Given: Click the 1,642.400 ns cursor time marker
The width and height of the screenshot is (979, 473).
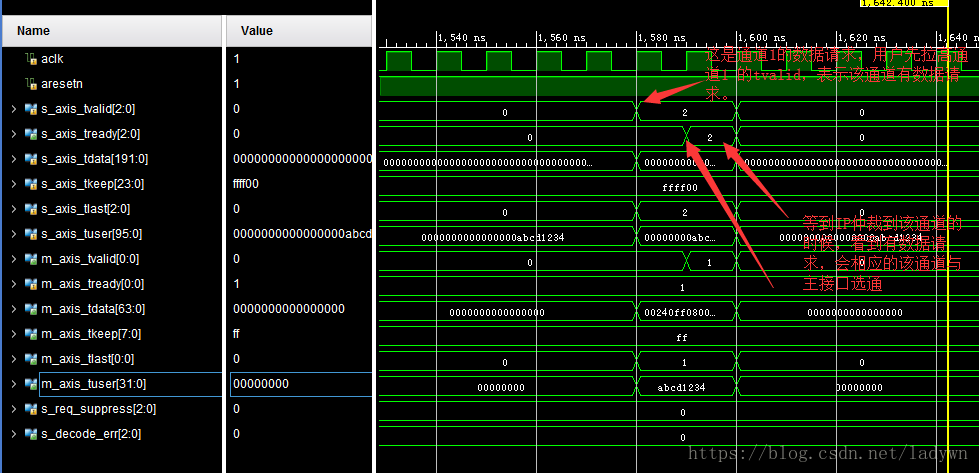Looking at the screenshot, I should click(903, 3).
